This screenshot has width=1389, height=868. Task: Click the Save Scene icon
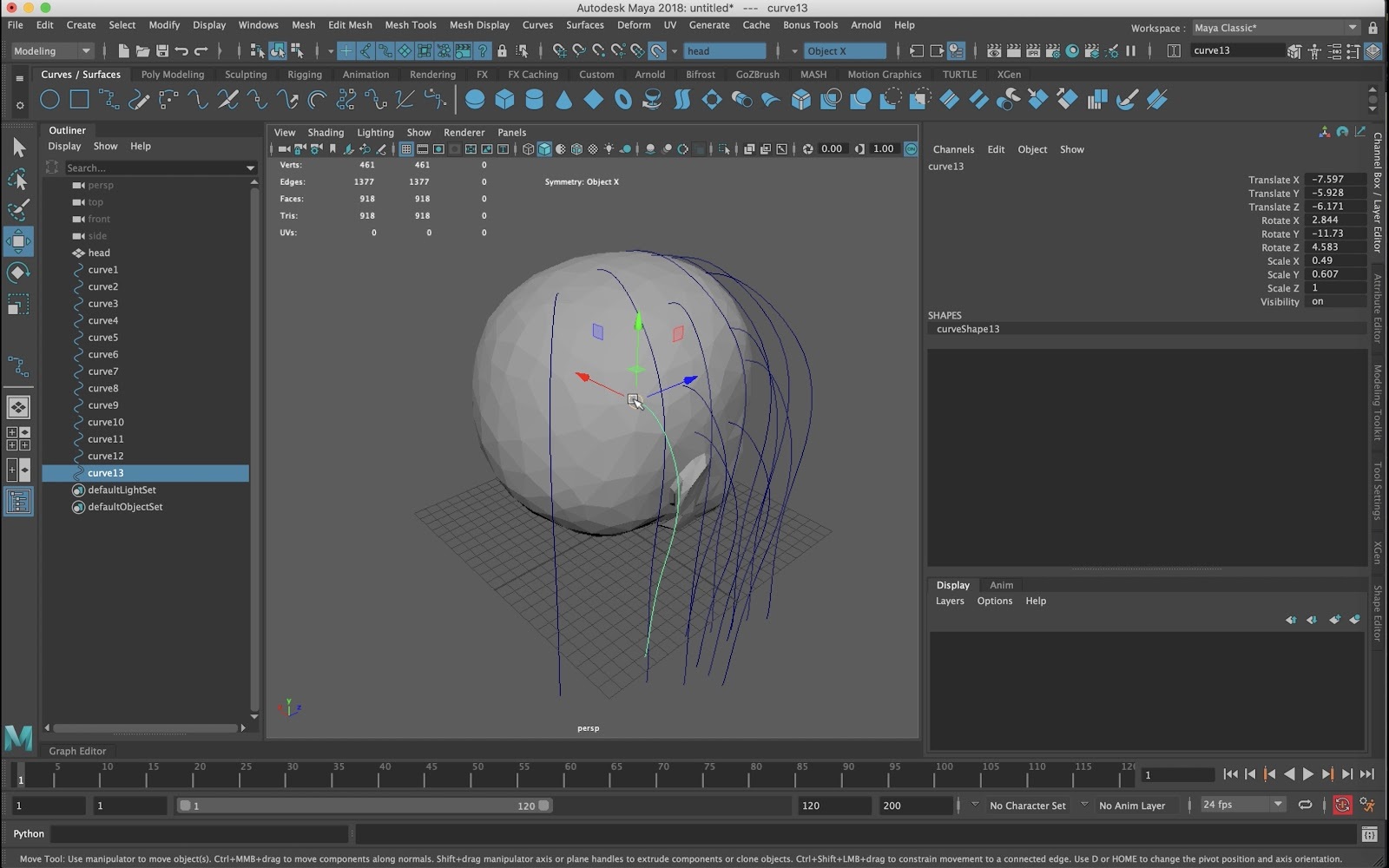pos(161,51)
